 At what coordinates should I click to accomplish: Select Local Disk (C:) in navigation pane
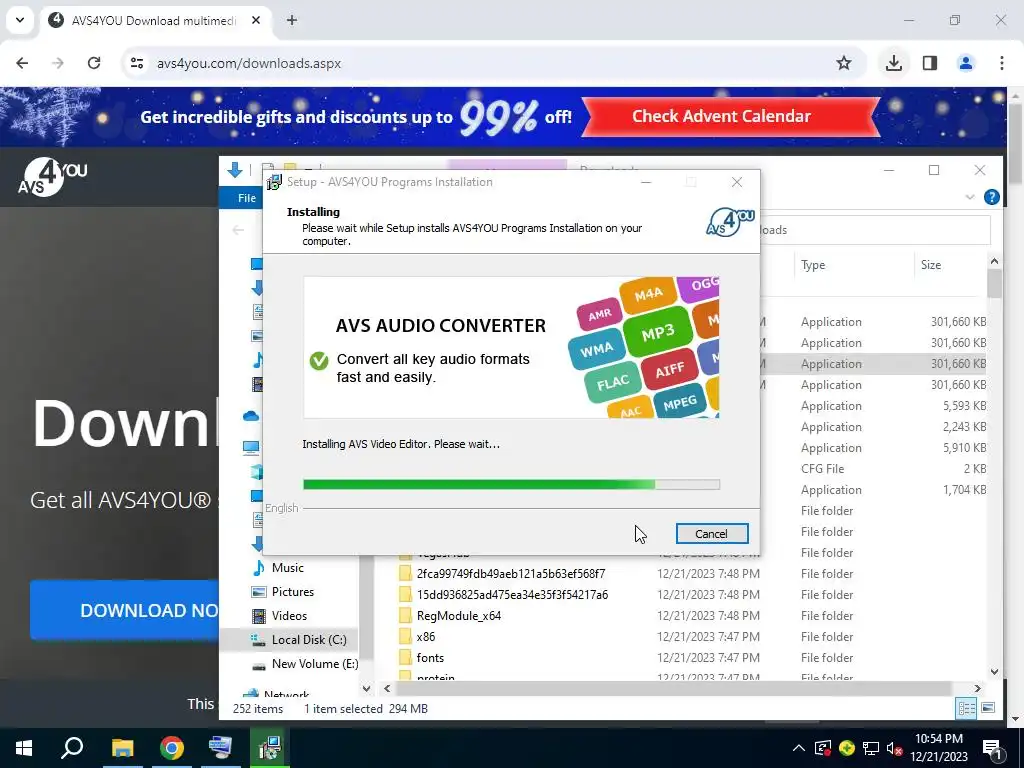tap(309, 640)
